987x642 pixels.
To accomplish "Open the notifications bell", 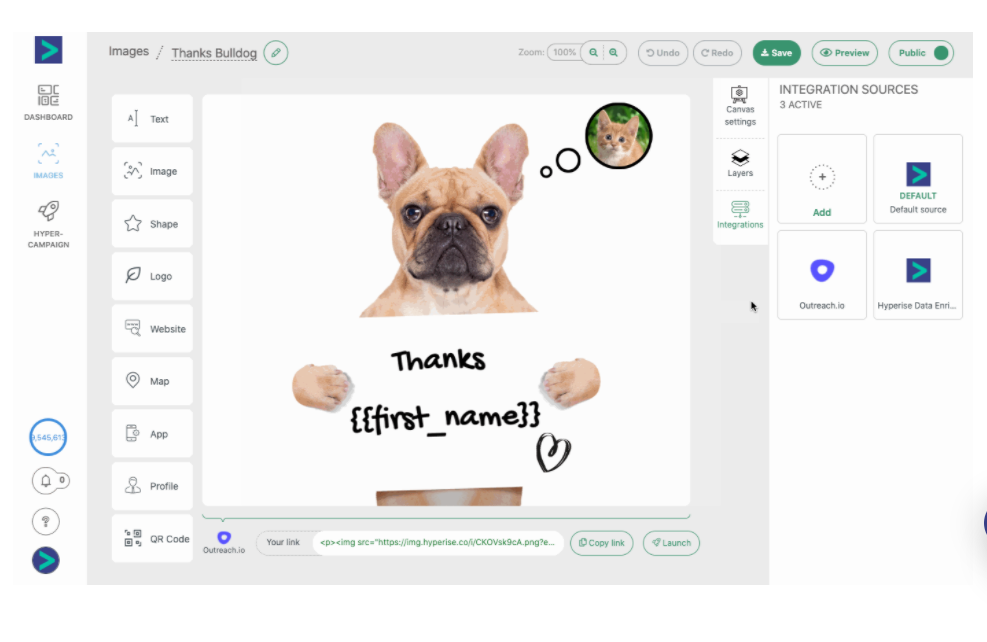I will [47, 481].
